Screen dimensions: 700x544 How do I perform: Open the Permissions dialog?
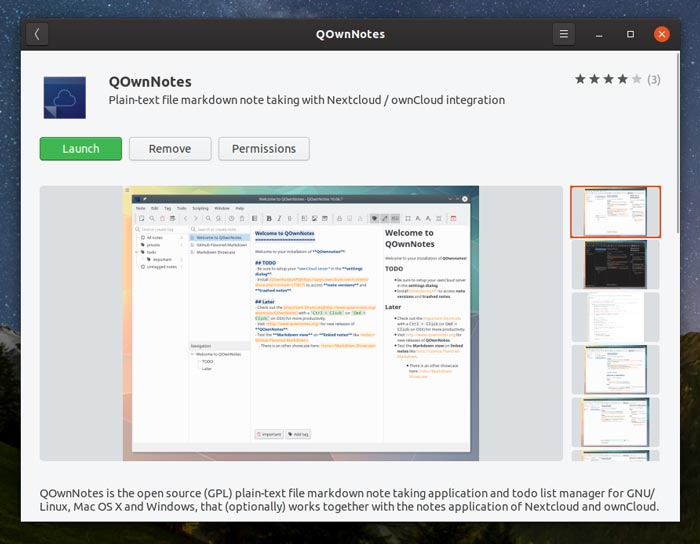(264, 149)
